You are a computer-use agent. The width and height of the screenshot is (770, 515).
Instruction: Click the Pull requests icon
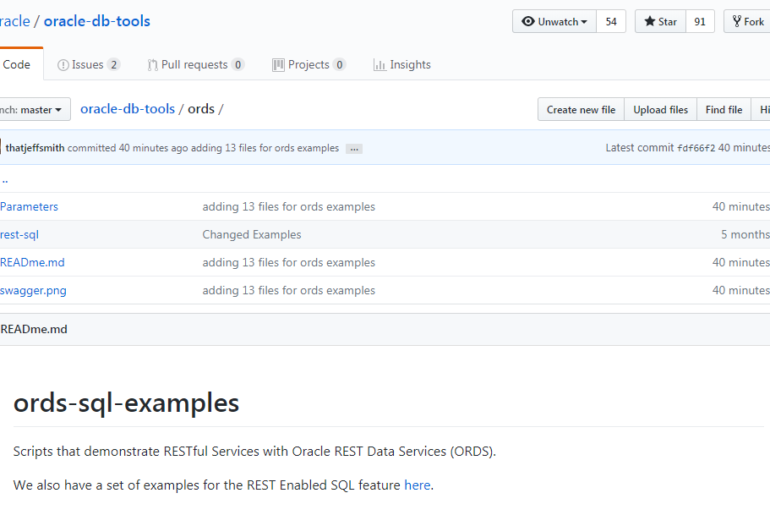coord(153,65)
